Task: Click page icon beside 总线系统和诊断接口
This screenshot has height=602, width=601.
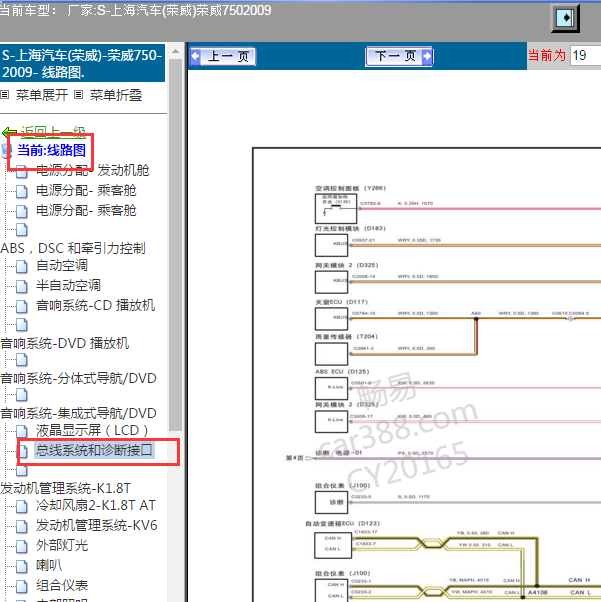Action: click(x=23, y=451)
